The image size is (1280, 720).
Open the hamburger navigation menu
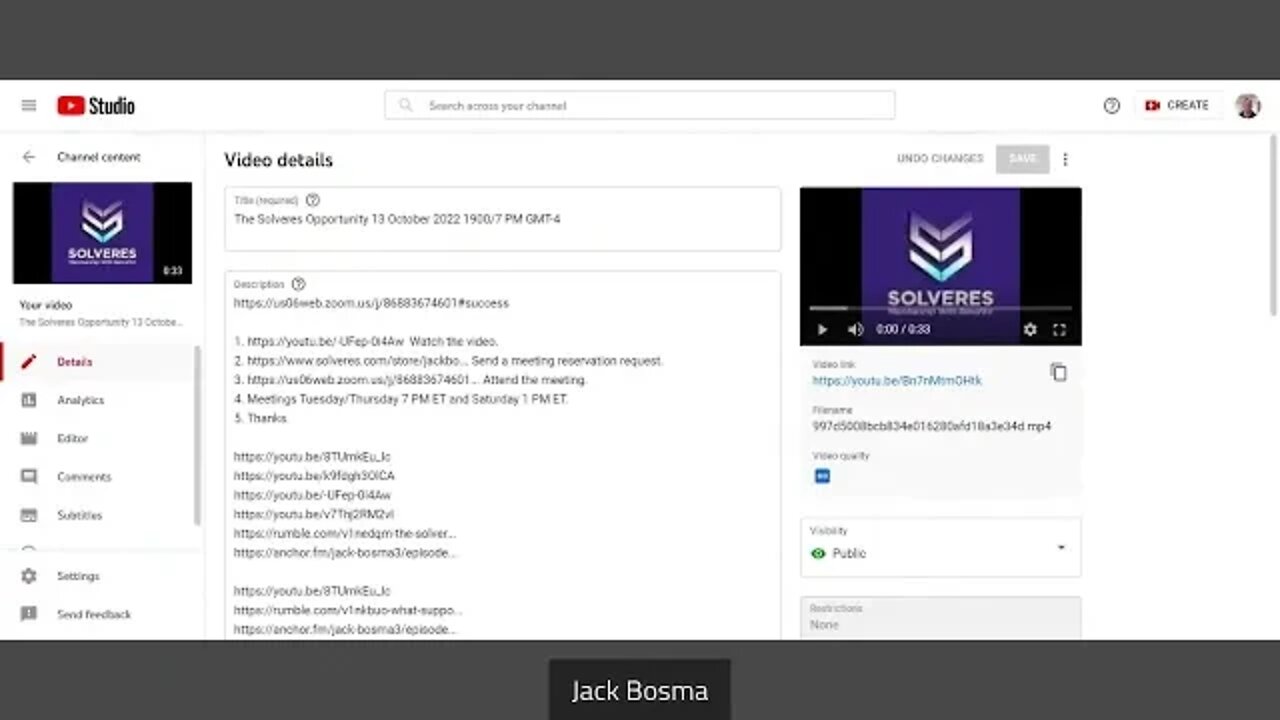(x=29, y=105)
